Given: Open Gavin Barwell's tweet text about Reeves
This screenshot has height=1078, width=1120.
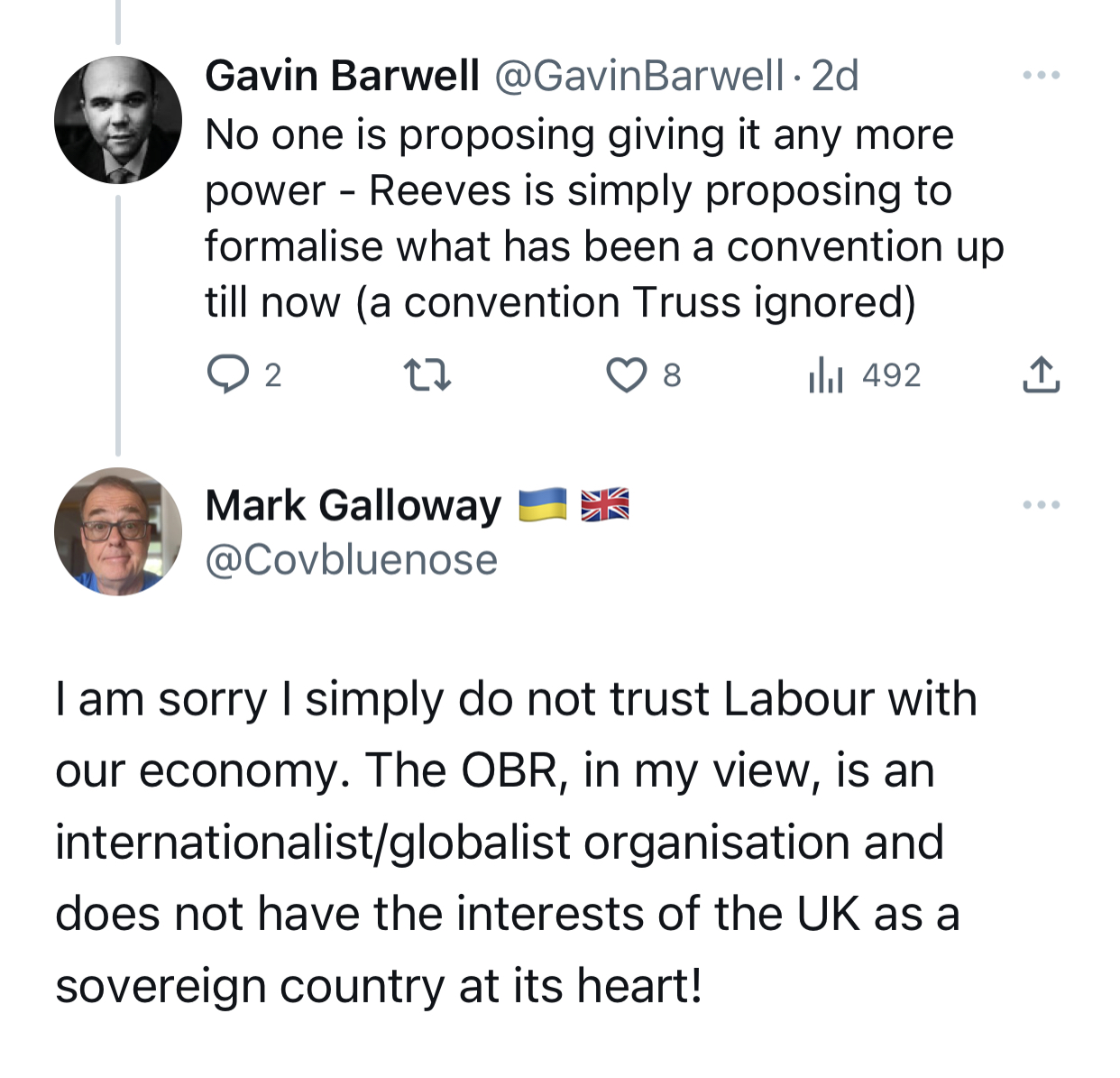Looking at the screenshot, I should 603,218.
